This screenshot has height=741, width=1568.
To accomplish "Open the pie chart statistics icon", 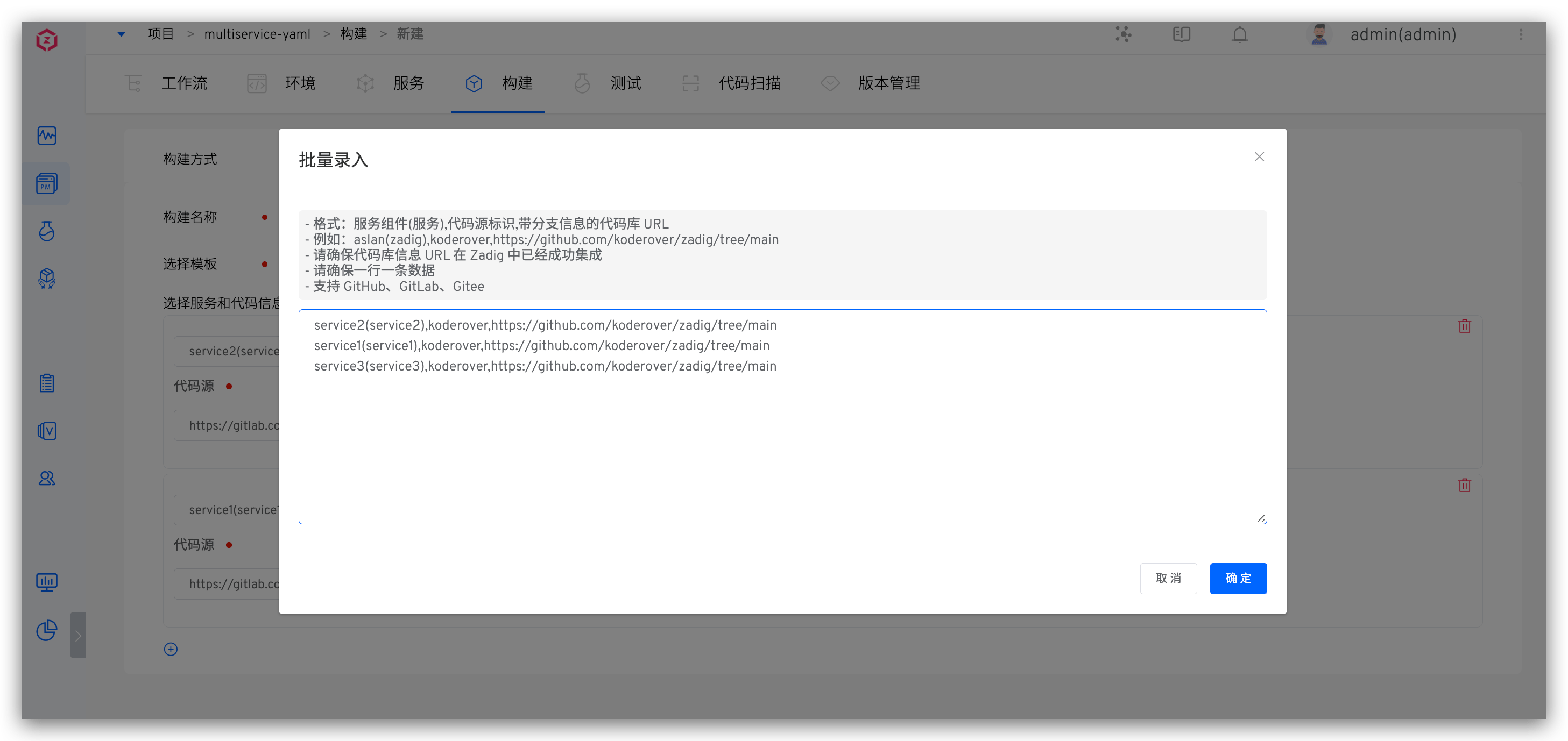I will pyautogui.click(x=46, y=630).
